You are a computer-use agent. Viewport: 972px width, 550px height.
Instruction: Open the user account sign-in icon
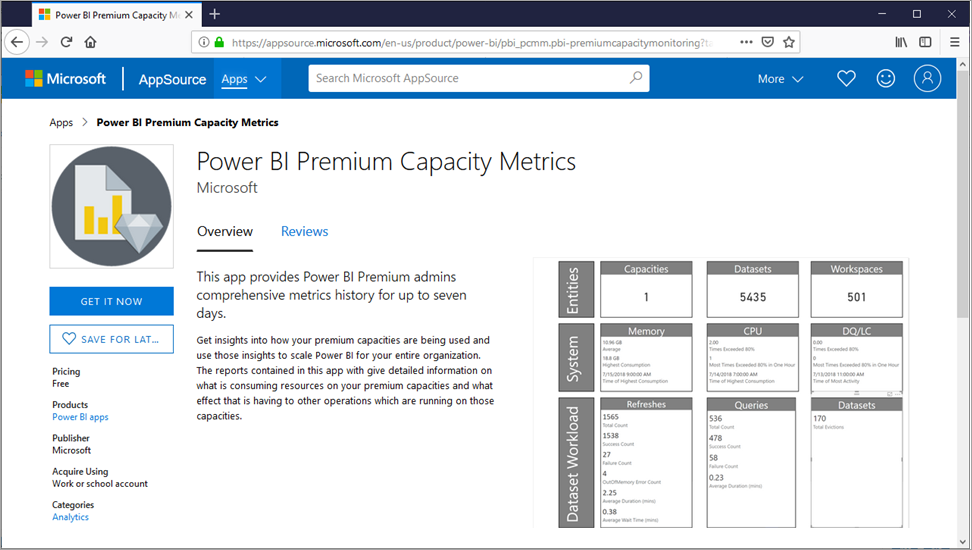point(927,79)
